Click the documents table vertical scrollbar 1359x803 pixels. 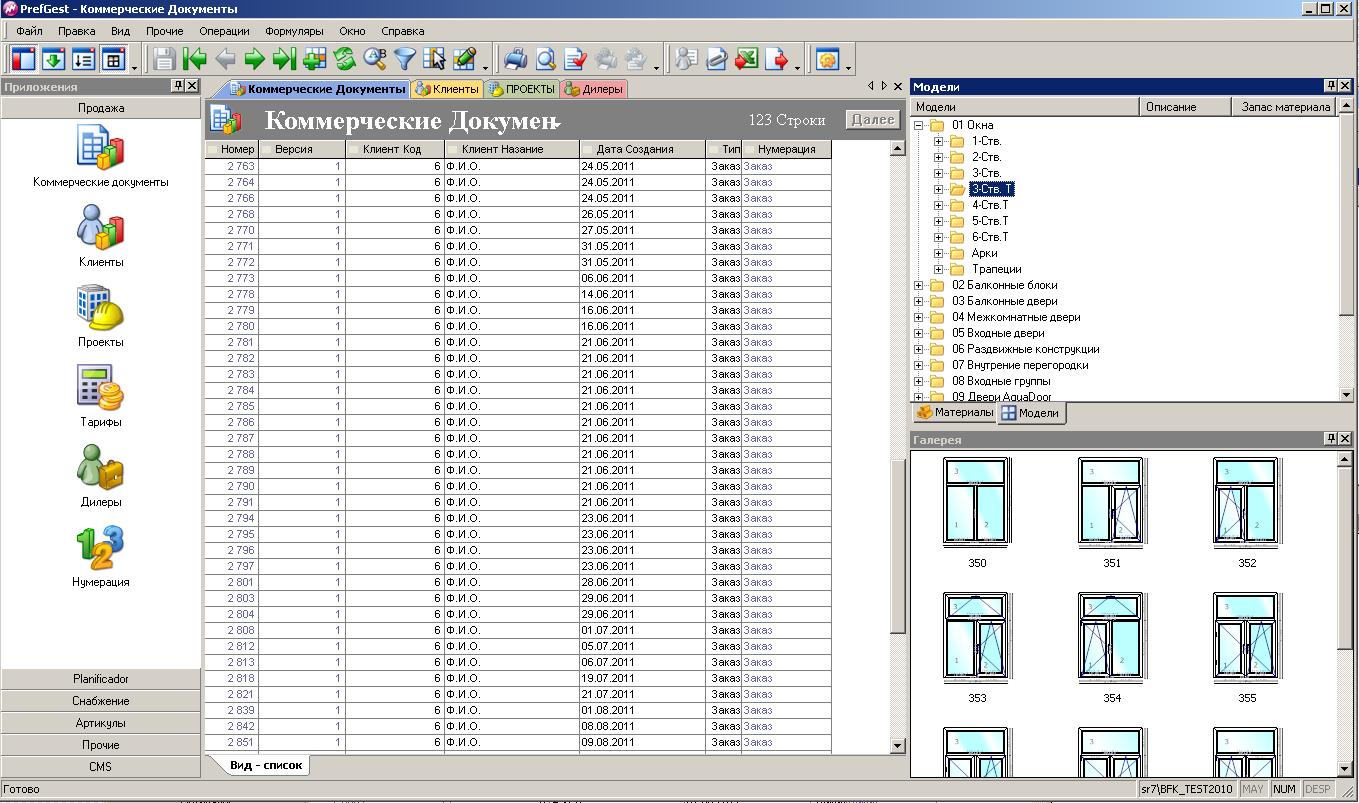pyautogui.click(x=897, y=446)
